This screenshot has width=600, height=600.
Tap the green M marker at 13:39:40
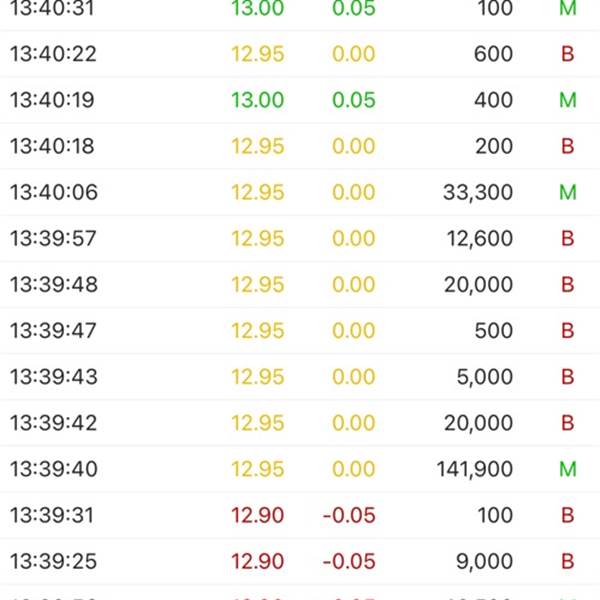pyautogui.click(x=567, y=469)
